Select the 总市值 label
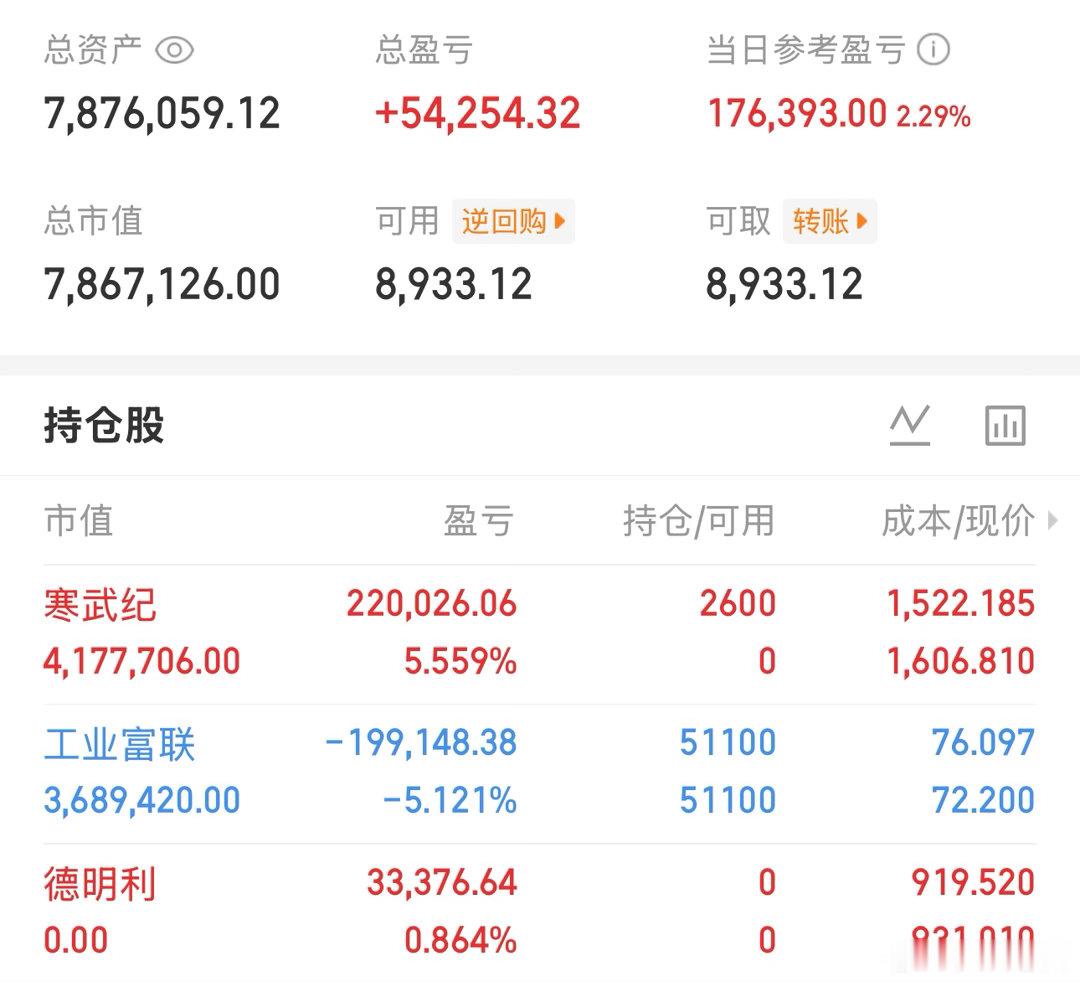 pos(93,221)
